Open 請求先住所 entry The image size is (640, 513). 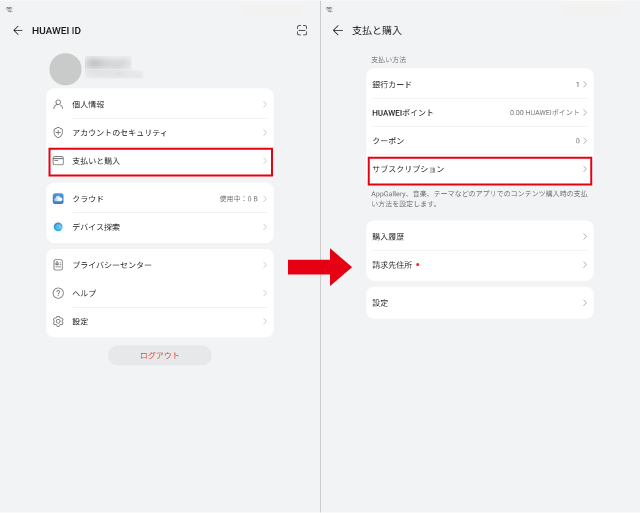click(479, 265)
